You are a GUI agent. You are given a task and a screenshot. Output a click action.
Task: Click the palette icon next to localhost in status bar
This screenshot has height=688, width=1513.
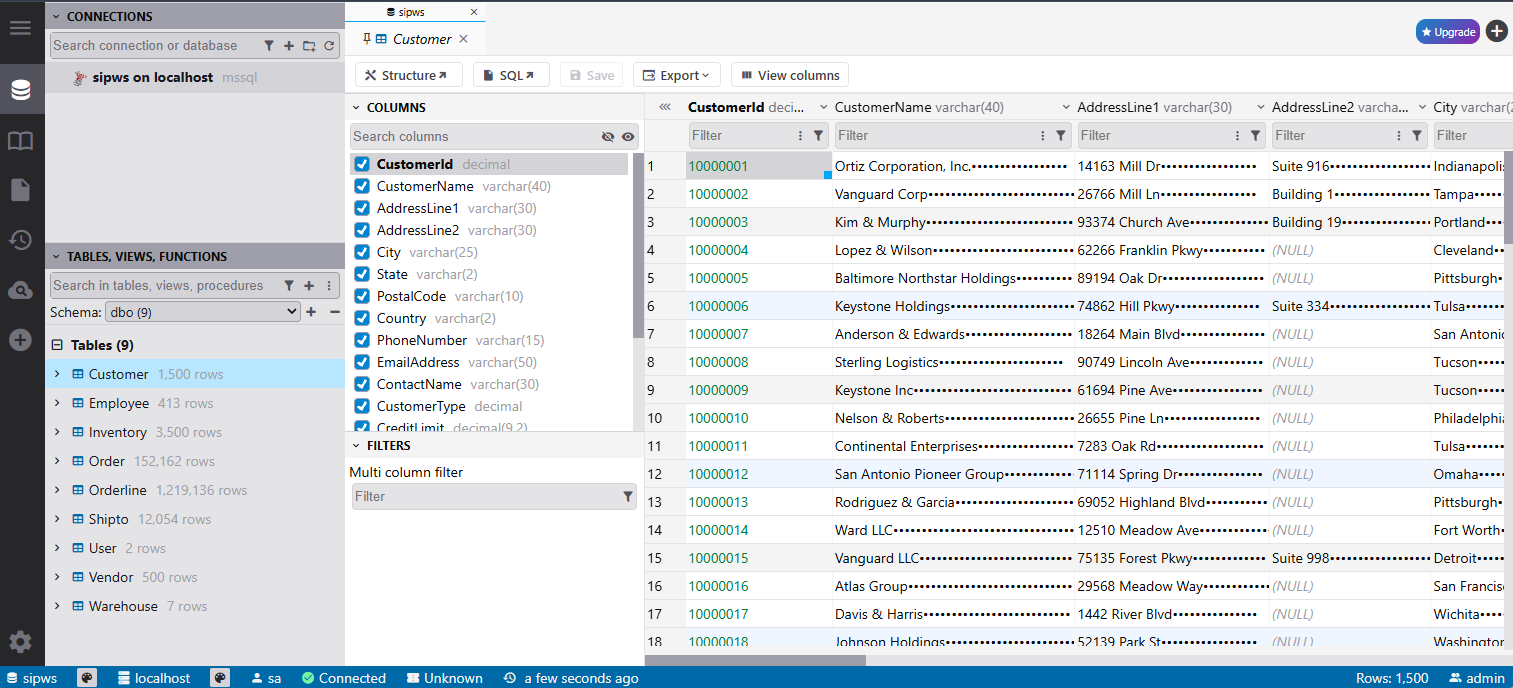coord(220,678)
